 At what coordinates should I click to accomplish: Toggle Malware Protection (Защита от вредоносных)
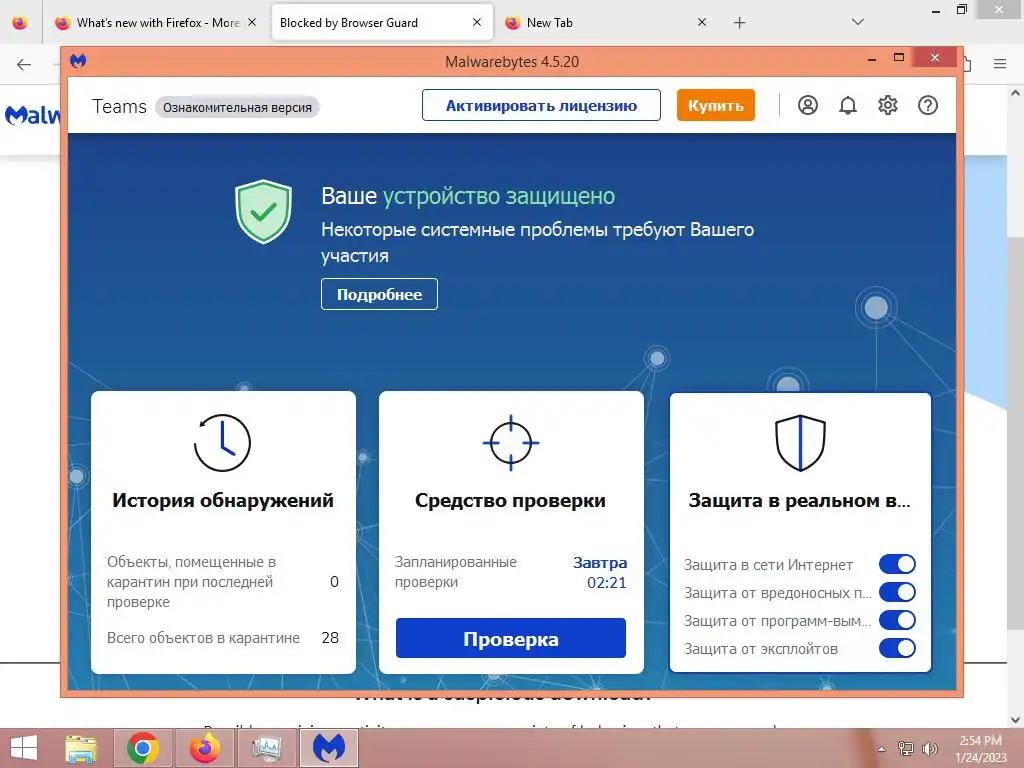click(897, 592)
